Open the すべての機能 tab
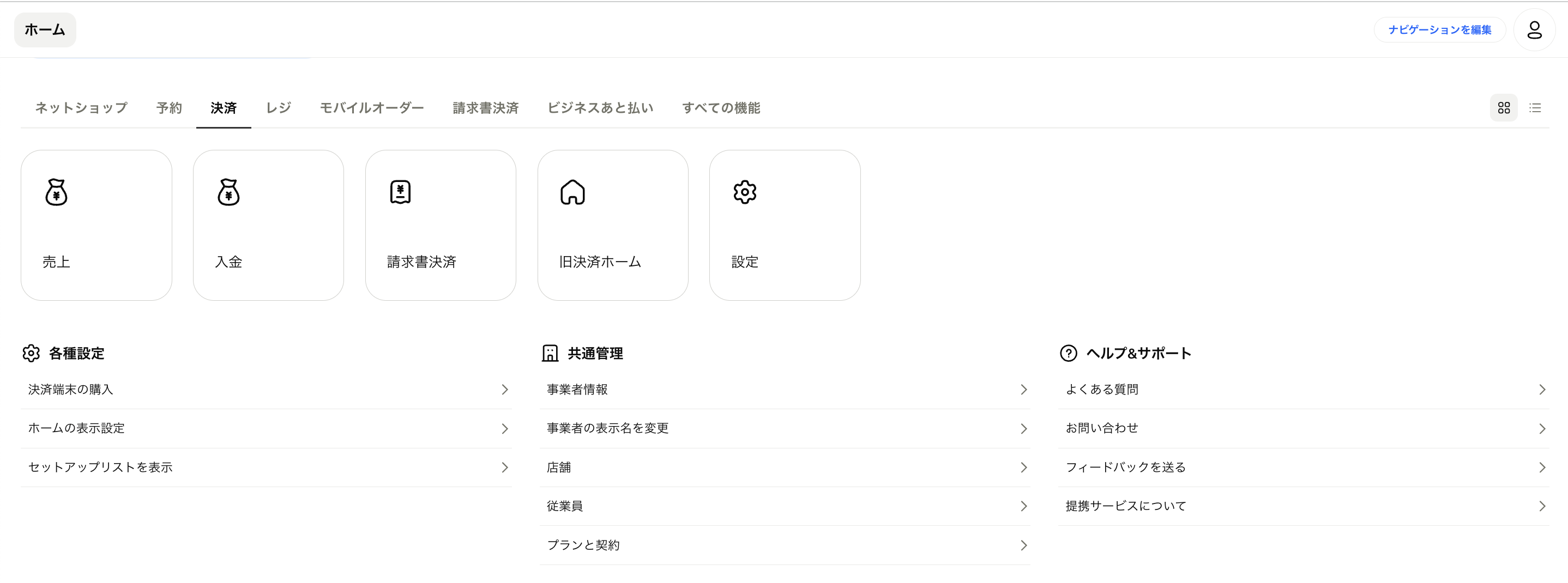 click(x=721, y=108)
